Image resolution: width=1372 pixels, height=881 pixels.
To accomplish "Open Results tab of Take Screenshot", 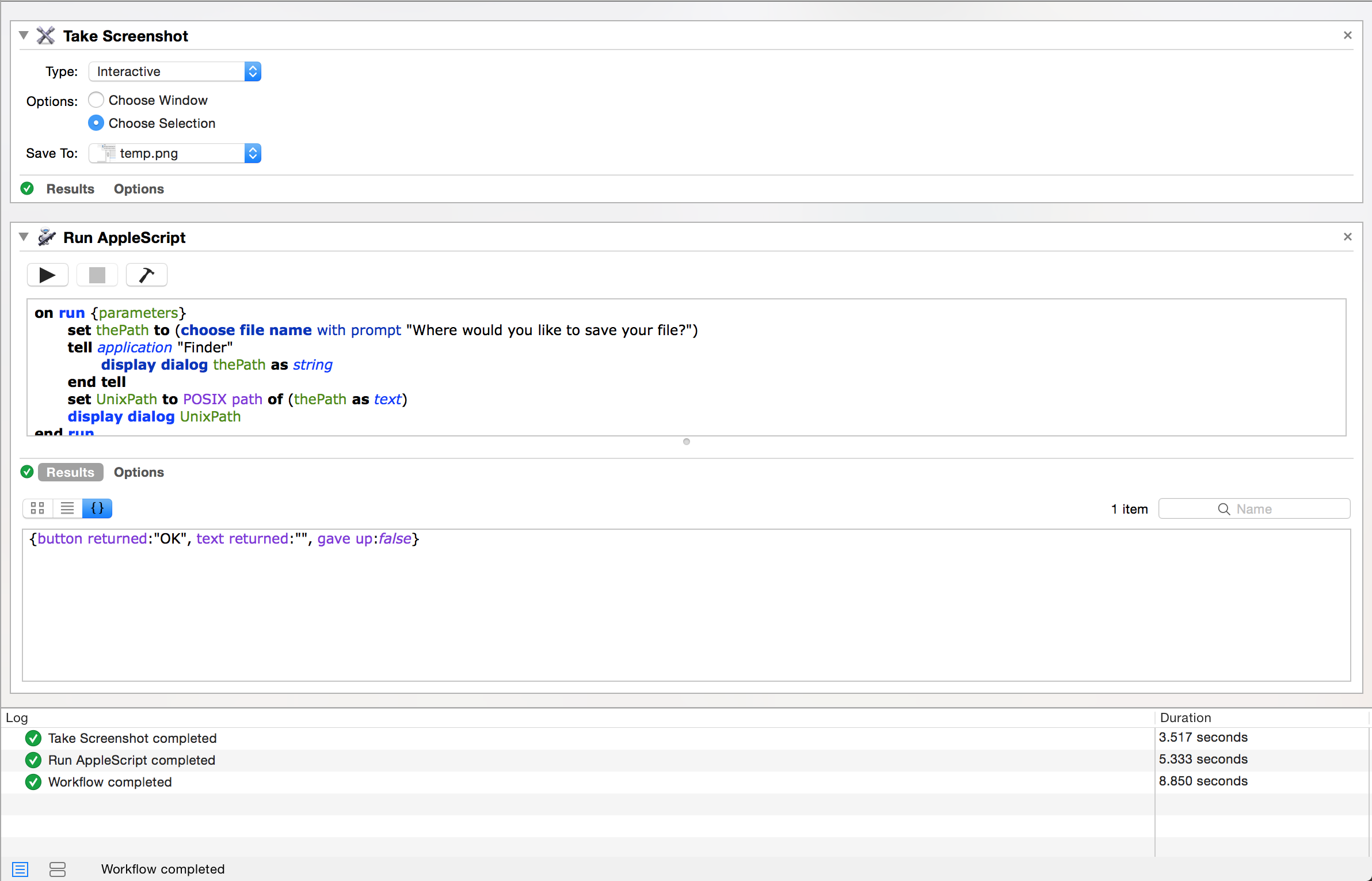I will click(70, 189).
